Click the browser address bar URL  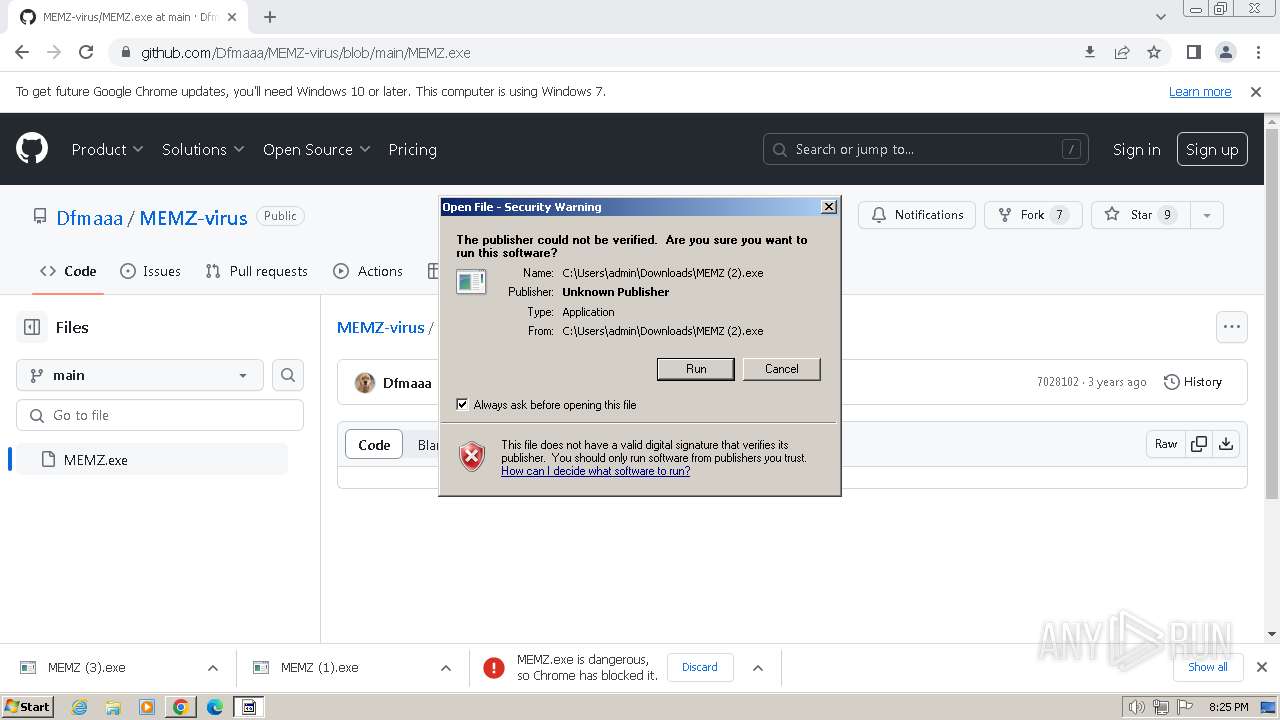(306, 53)
